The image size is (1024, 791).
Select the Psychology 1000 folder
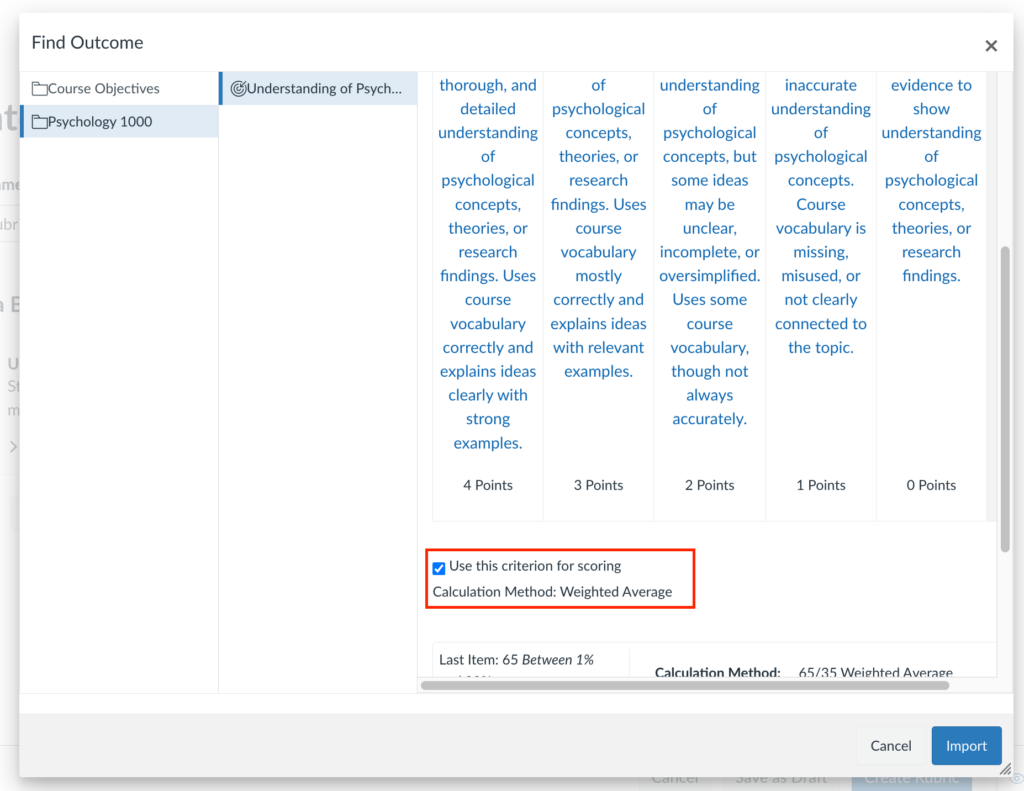[119, 121]
